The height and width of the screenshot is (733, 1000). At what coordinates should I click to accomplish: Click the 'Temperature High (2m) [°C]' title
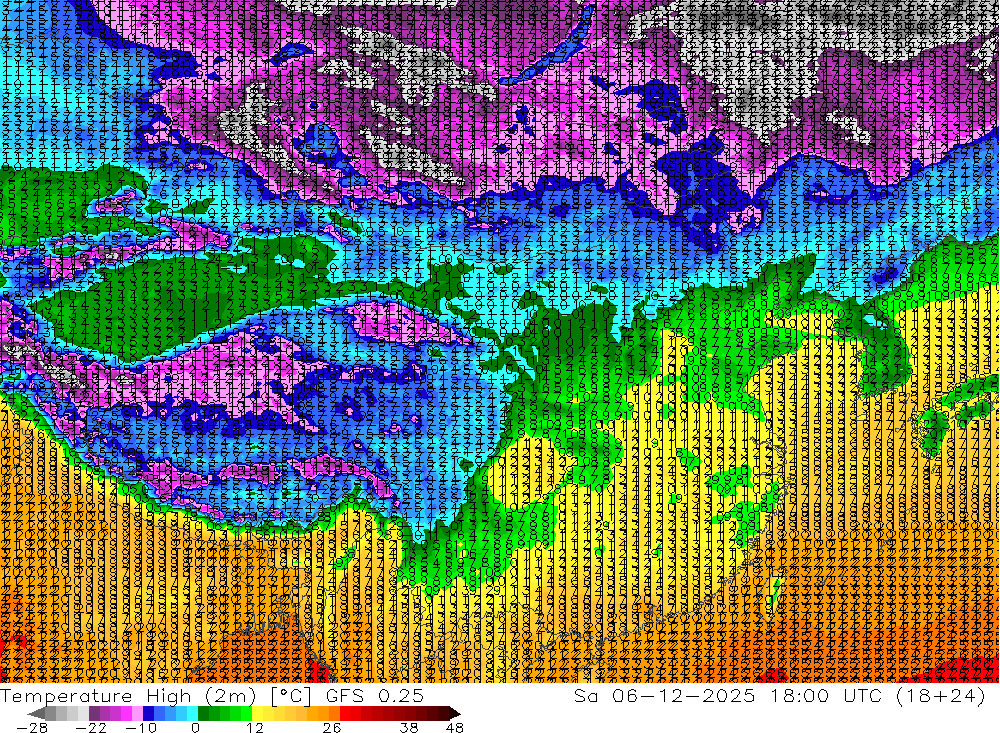156,696
